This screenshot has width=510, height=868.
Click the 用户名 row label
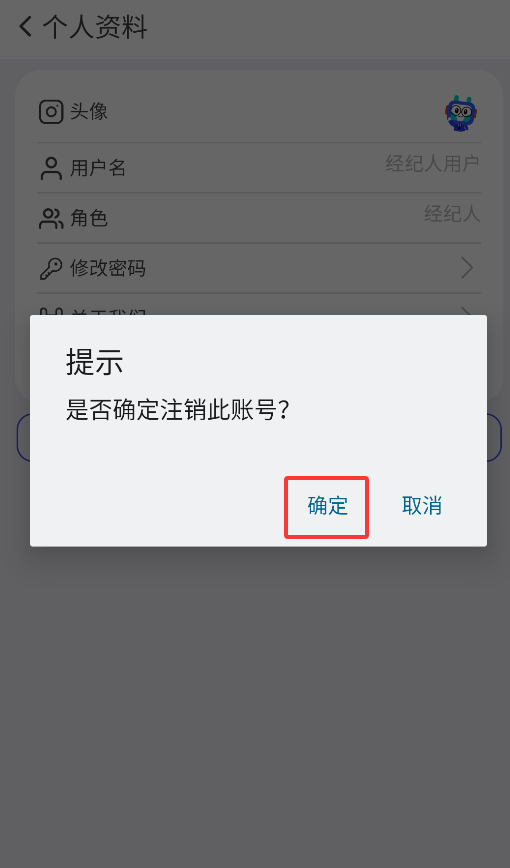tap(97, 168)
